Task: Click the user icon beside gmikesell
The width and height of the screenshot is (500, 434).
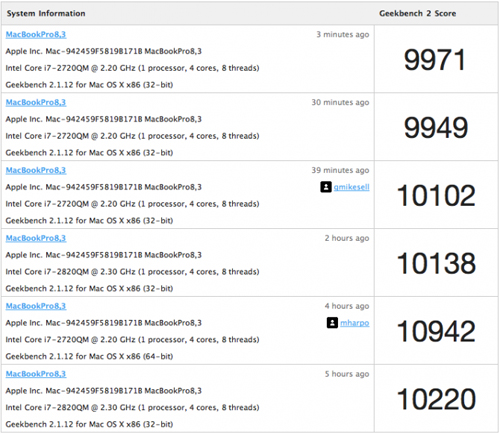Action: click(x=326, y=187)
